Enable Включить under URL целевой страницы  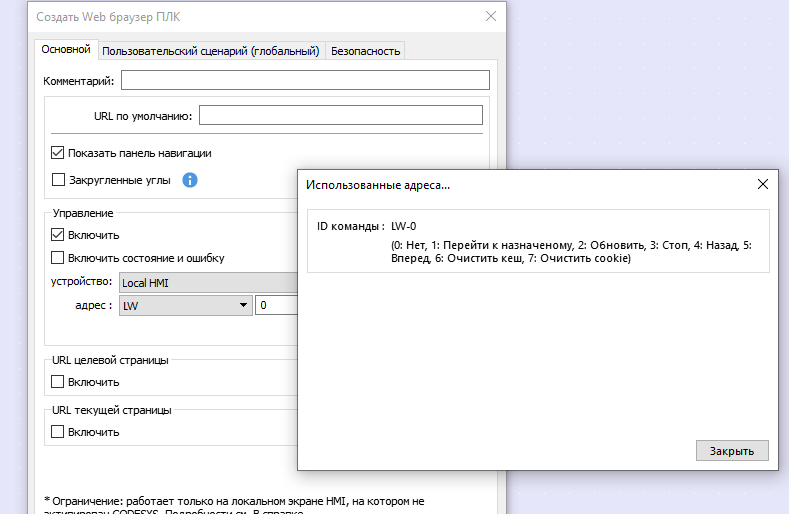[x=57, y=382]
